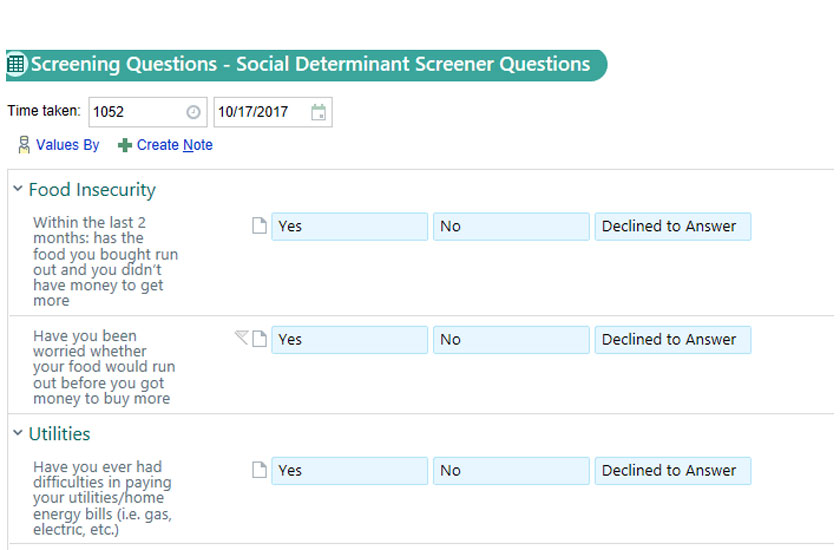Screen dimensions: 840x550
Task: Click note icon beside utilities bills question
Action: click(x=259, y=470)
